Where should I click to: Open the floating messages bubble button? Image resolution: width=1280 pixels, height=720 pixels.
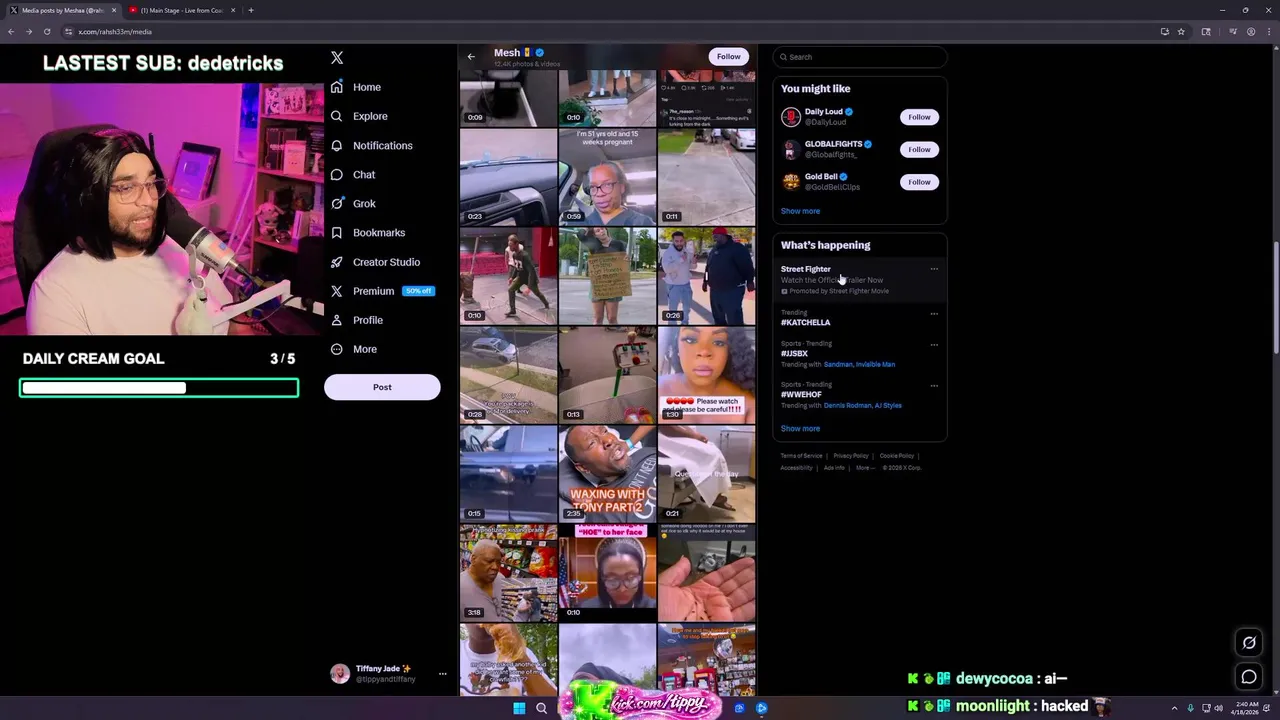[x=1249, y=677]
